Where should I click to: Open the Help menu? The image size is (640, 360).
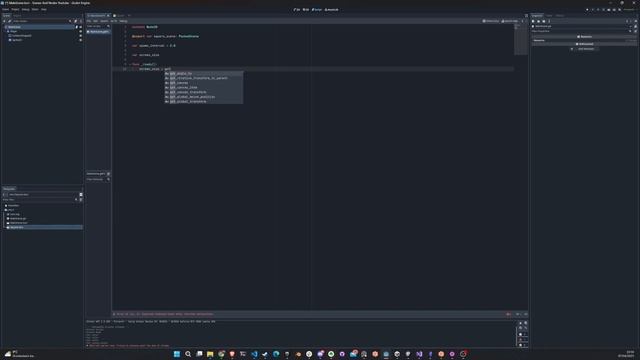tap(44, 9)
